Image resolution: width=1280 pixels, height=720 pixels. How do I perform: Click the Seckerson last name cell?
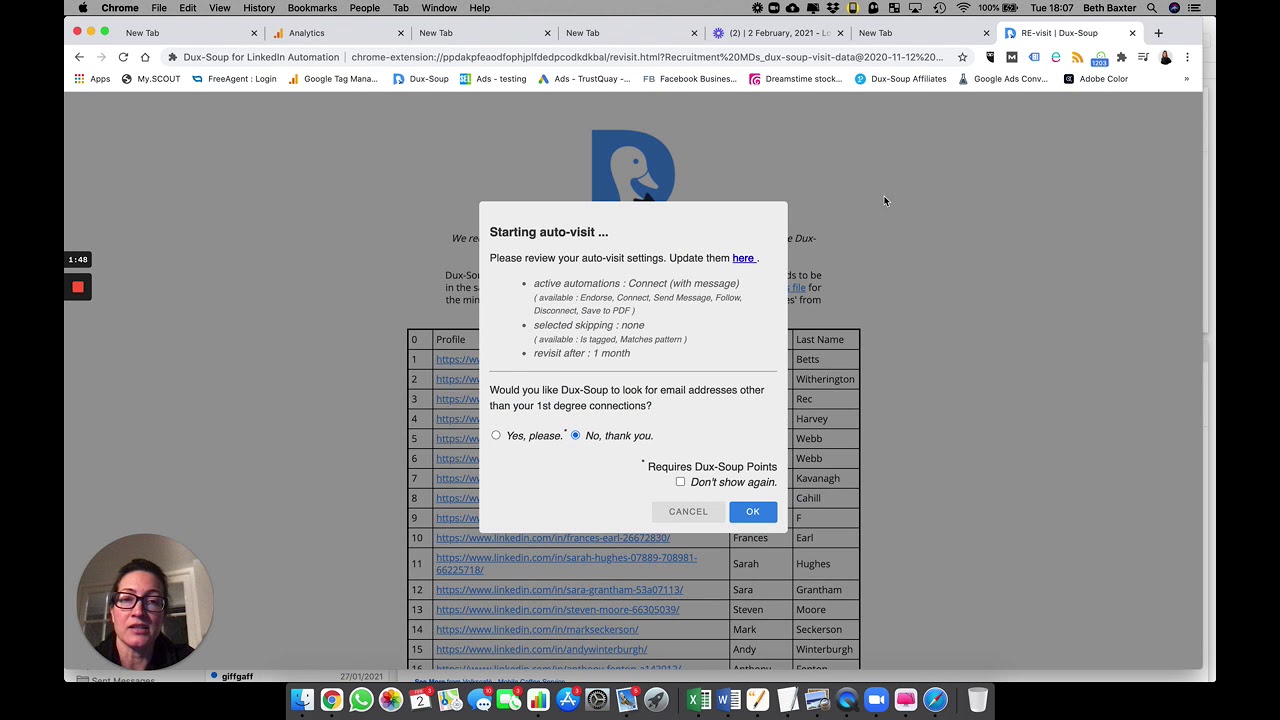[x=825, y=630]
